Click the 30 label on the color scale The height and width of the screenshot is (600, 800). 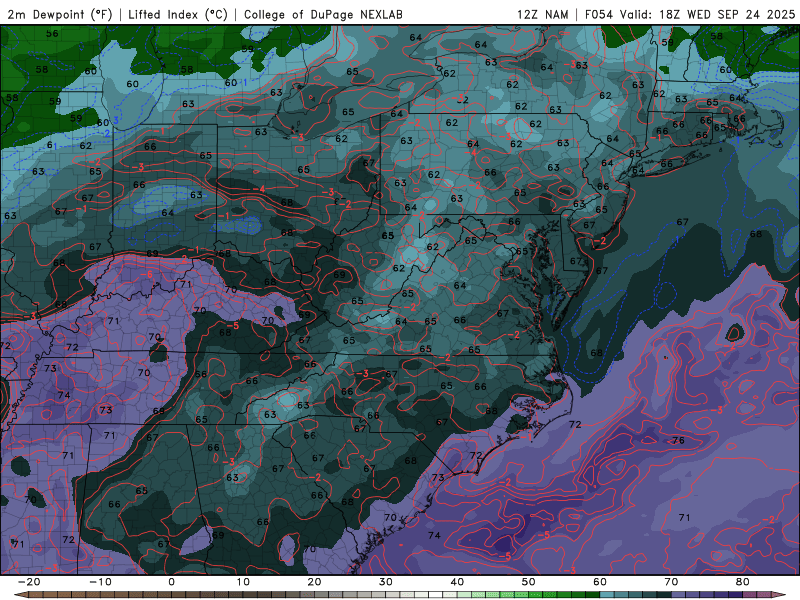tap(386, 582)
